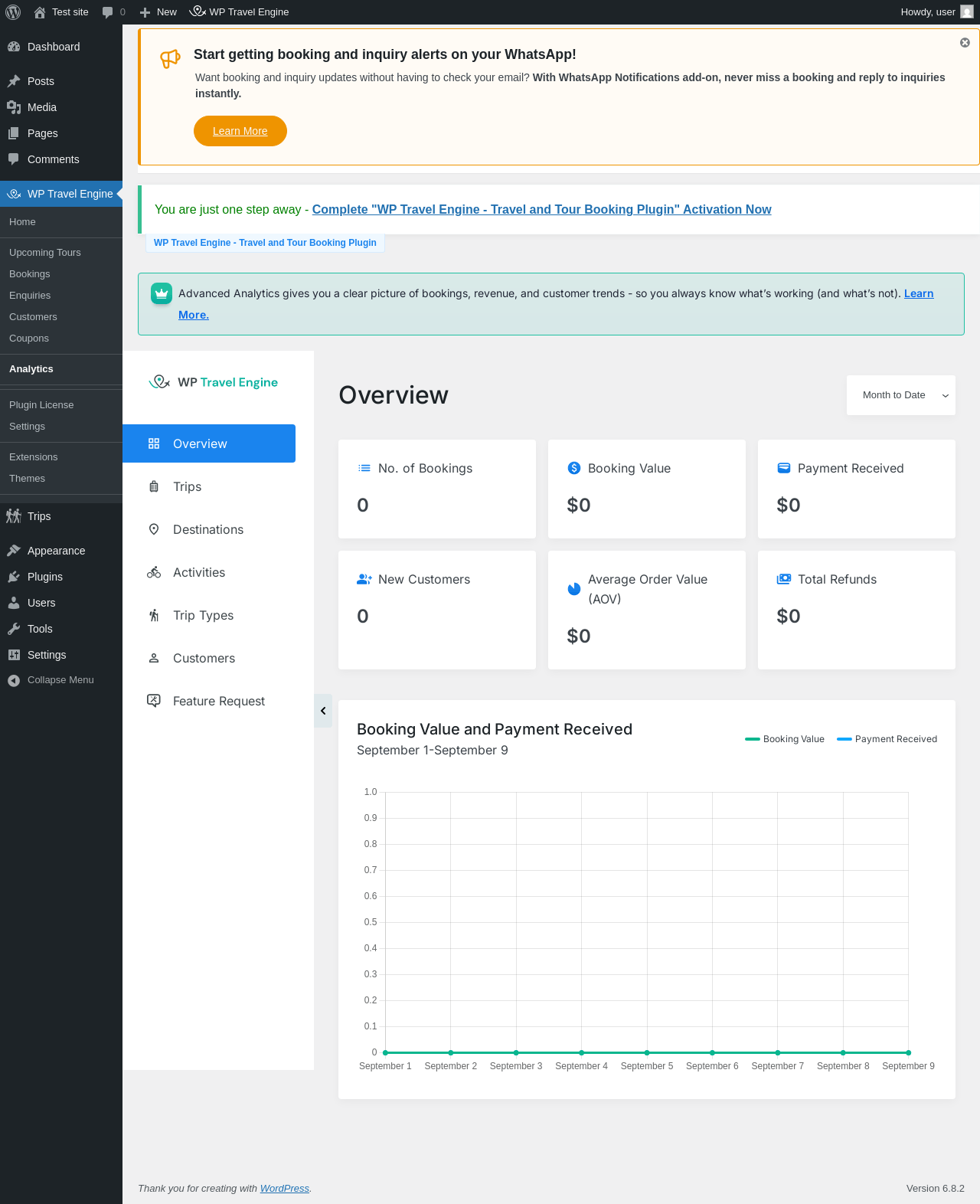Screen dimensions: 980x1204
Task: Click the Average Order Value pie icon
Action: click(x=574, y=589)
